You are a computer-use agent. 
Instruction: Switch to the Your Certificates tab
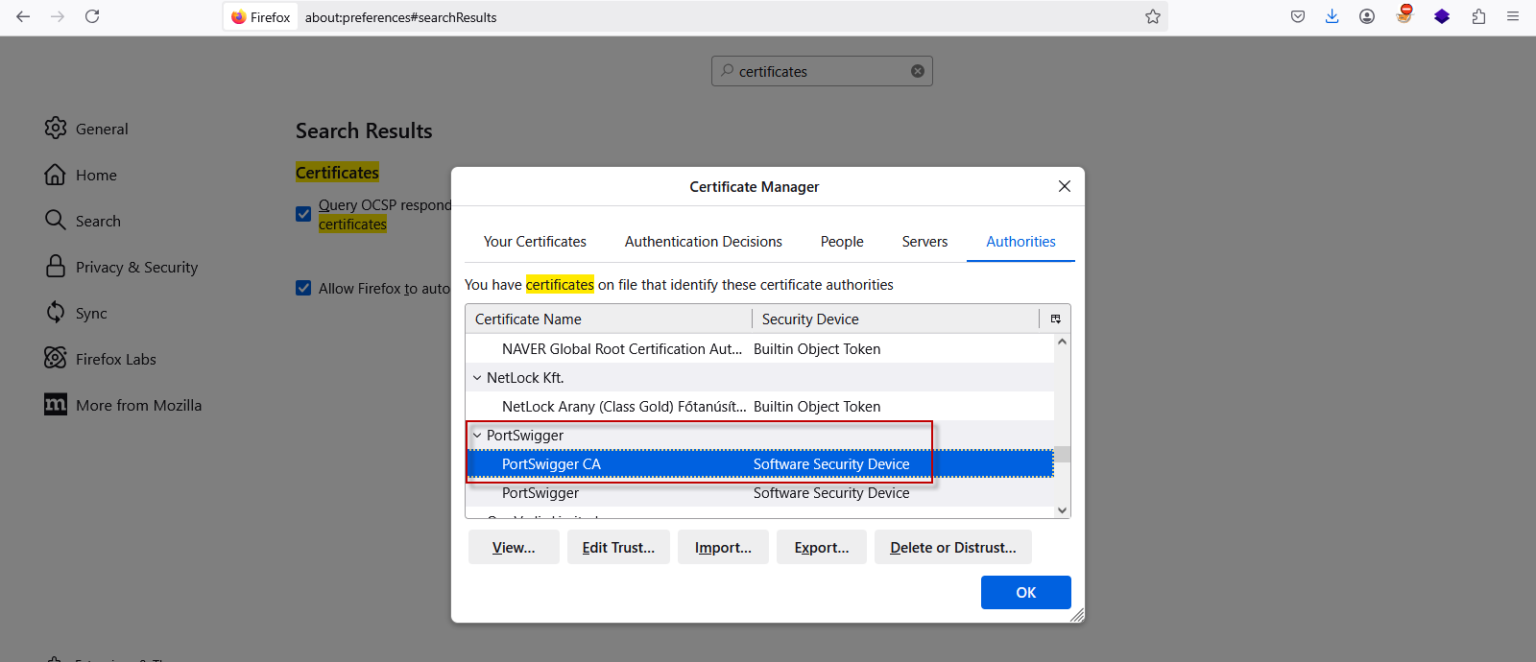click(534, 241)
